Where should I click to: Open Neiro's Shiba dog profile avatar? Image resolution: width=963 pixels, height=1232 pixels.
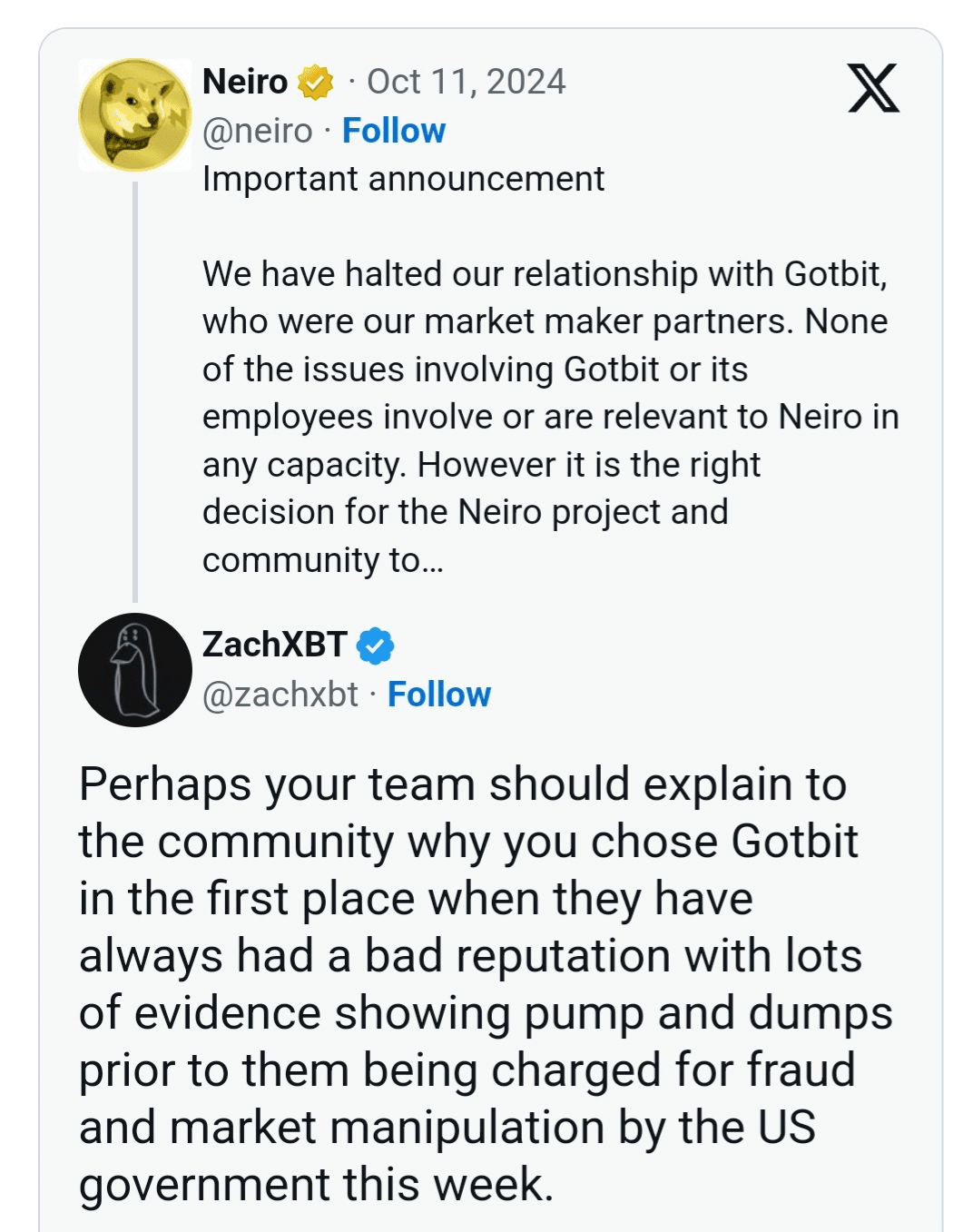[135, 115]
